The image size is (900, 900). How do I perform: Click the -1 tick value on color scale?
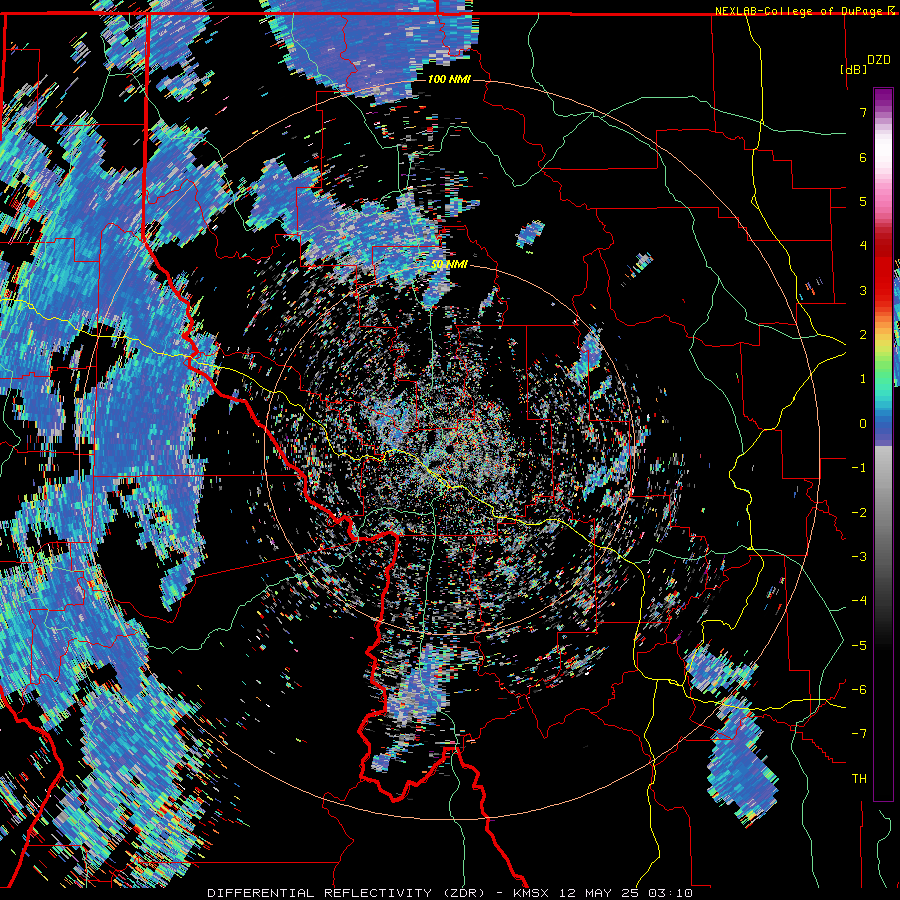(x=859, y=468)
